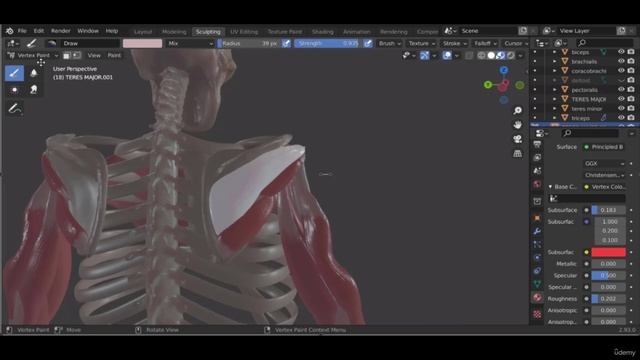Image resolution: width=640 pixels, height=360 pixels.
Task: Open the Help menu
Action: [x=111, y=31]
